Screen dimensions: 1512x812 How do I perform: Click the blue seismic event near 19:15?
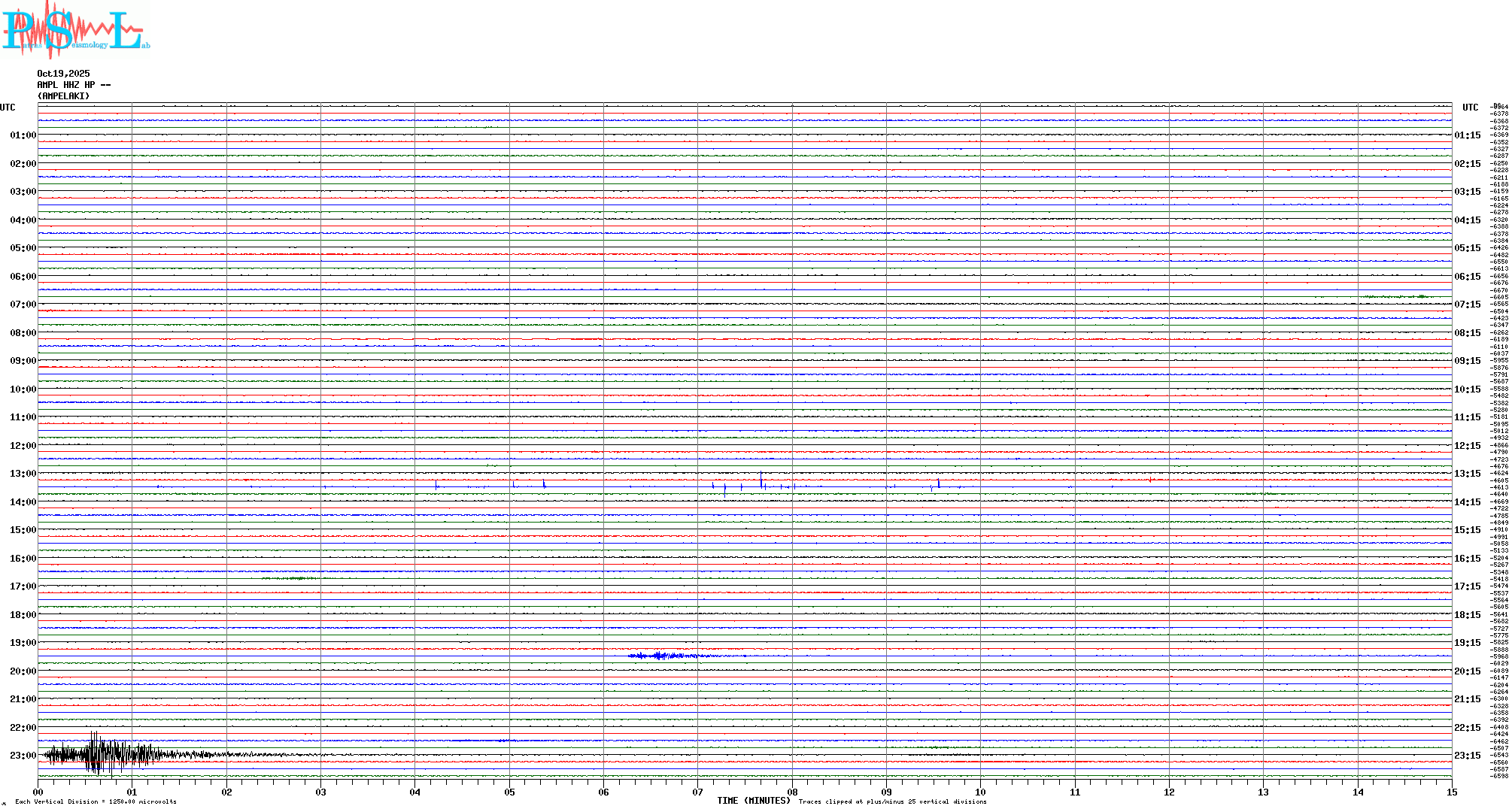660,656
